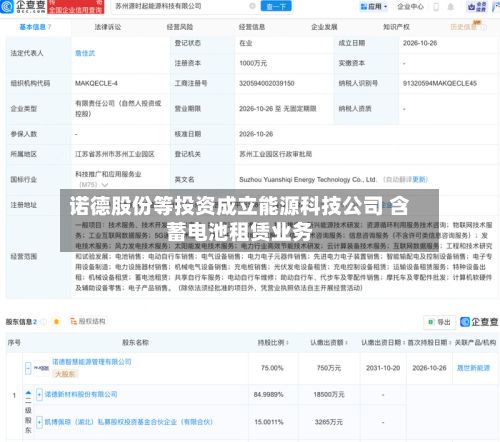Select the 15.0011% shareholding value
The height and width of the screenshot is (442, 500).
(x=269, y=422)
